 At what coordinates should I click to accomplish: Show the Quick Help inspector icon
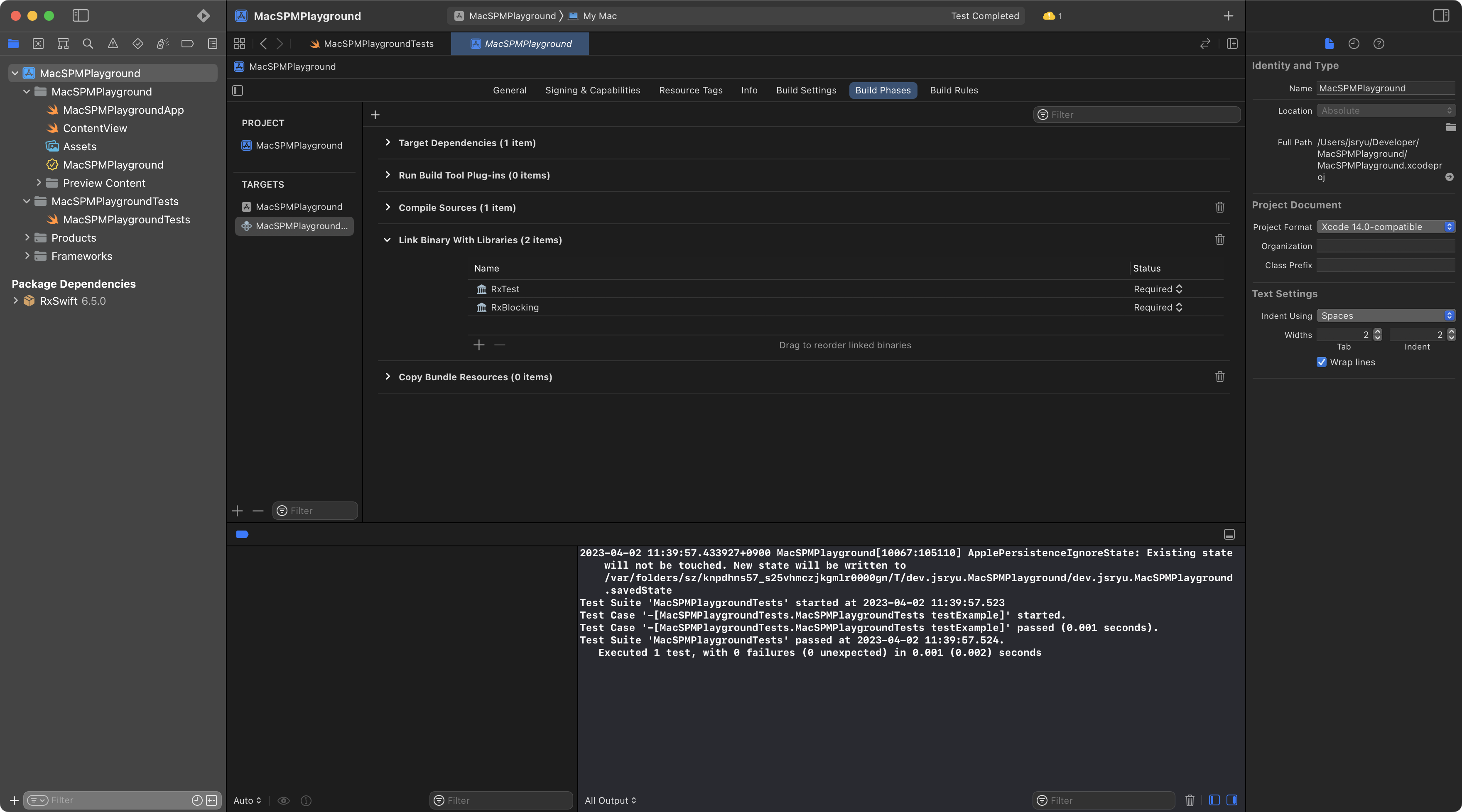[x=1379, y=44]
